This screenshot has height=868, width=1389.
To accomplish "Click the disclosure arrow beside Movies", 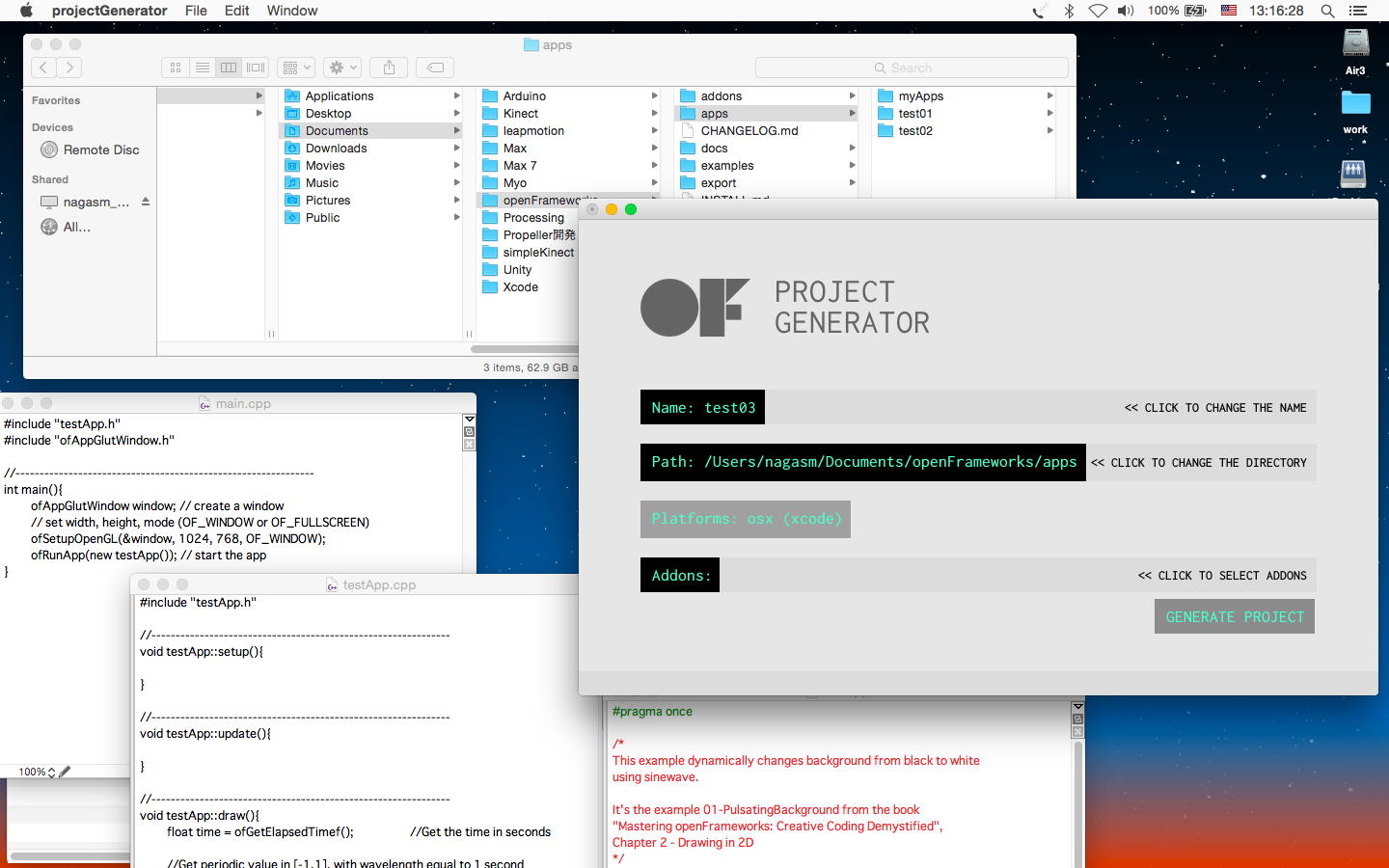I will [x=456, y=166].
